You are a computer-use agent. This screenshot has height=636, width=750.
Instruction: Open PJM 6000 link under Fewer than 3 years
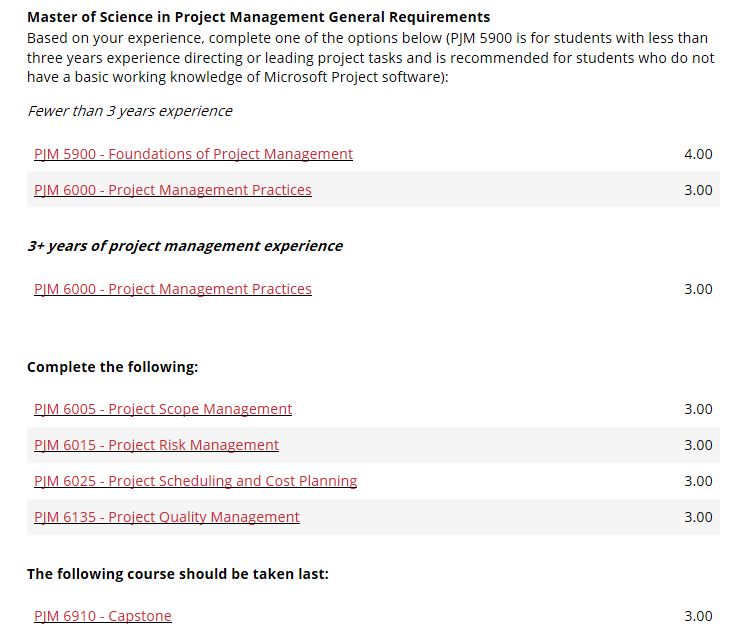tap(173, 190)
